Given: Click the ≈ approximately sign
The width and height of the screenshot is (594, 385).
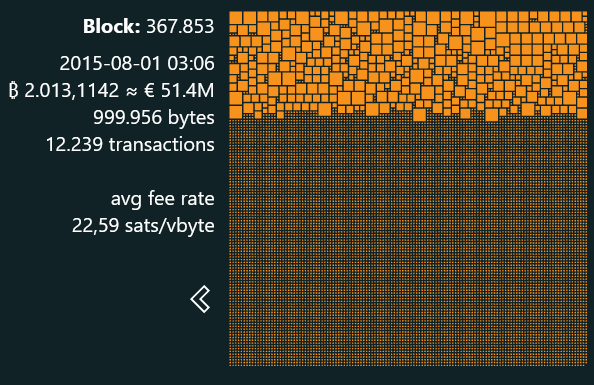Looking at the screenshot, I should pos(131,91).
